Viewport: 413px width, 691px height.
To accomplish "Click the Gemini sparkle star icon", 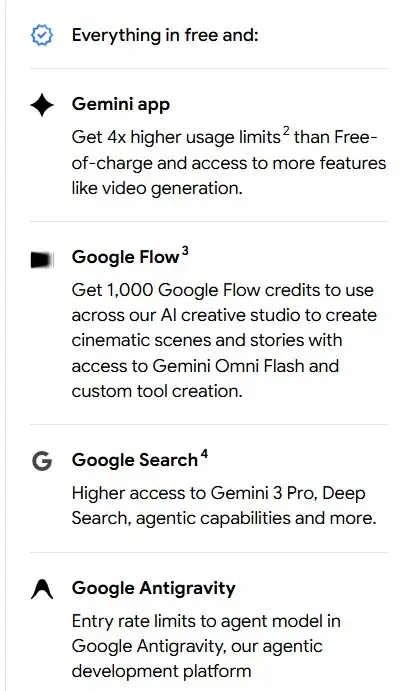I will tap(42, 105).
